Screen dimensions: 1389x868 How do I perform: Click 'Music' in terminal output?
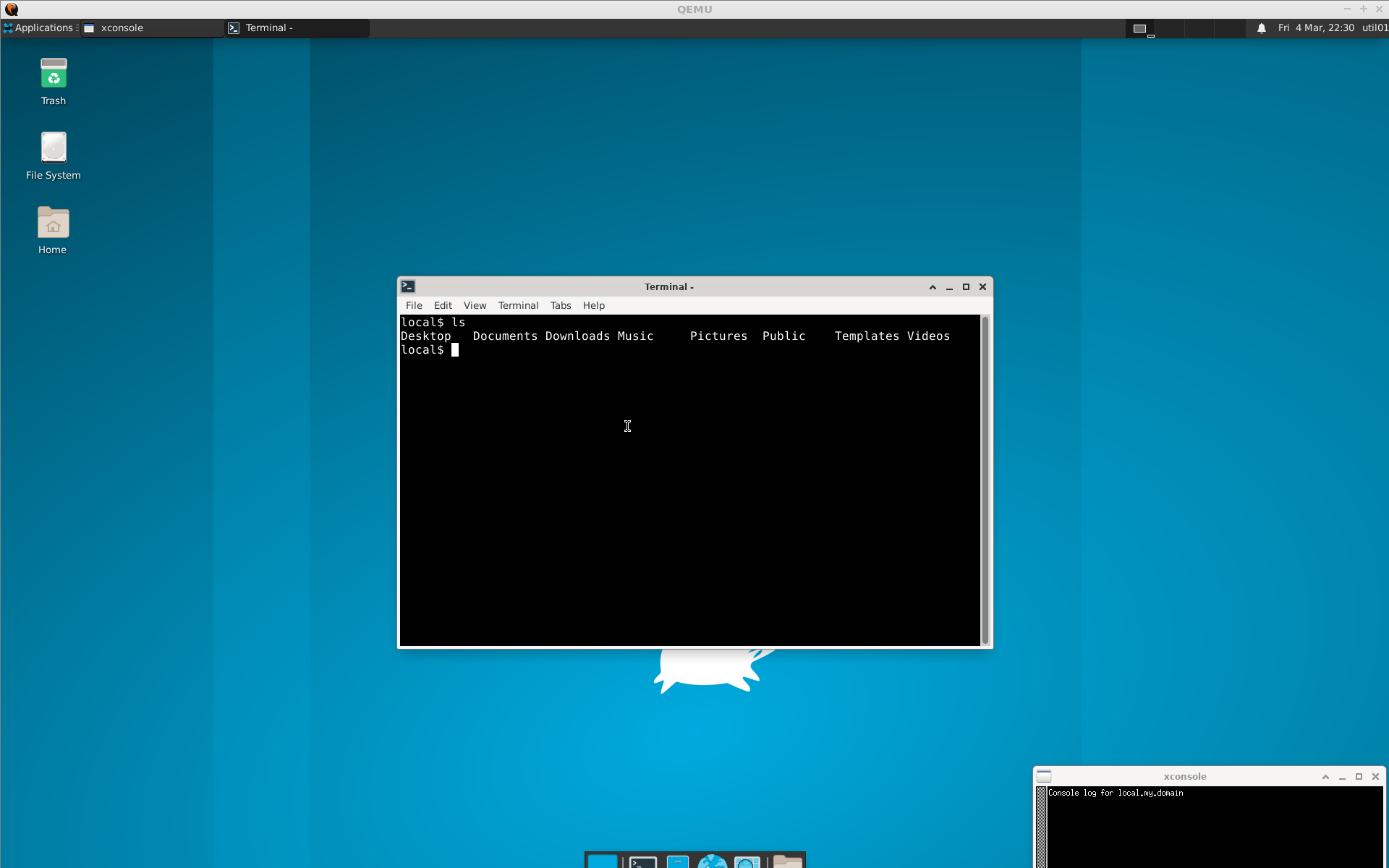635,336
